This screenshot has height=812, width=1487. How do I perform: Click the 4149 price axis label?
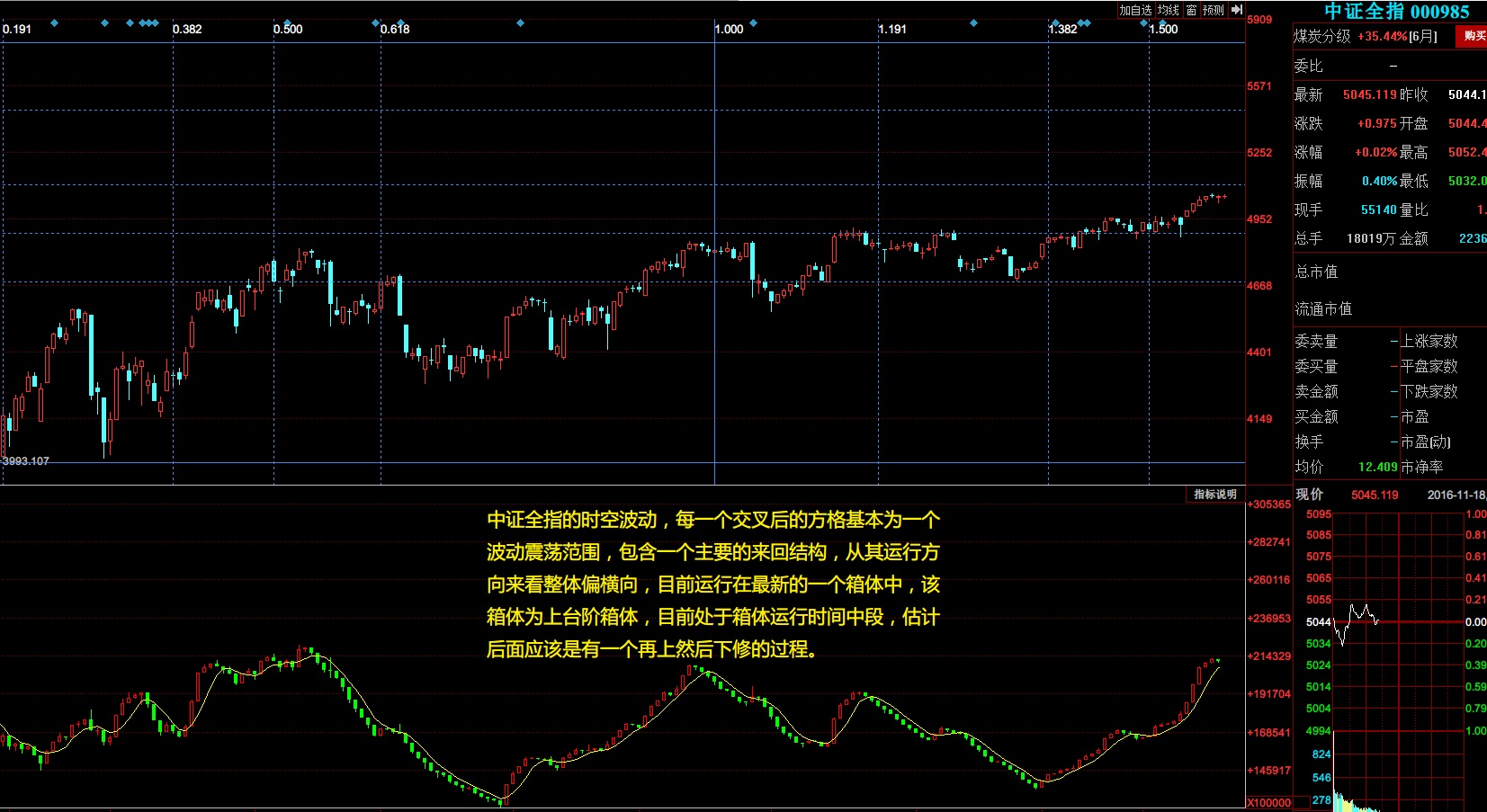click(x=1259, y=419)
